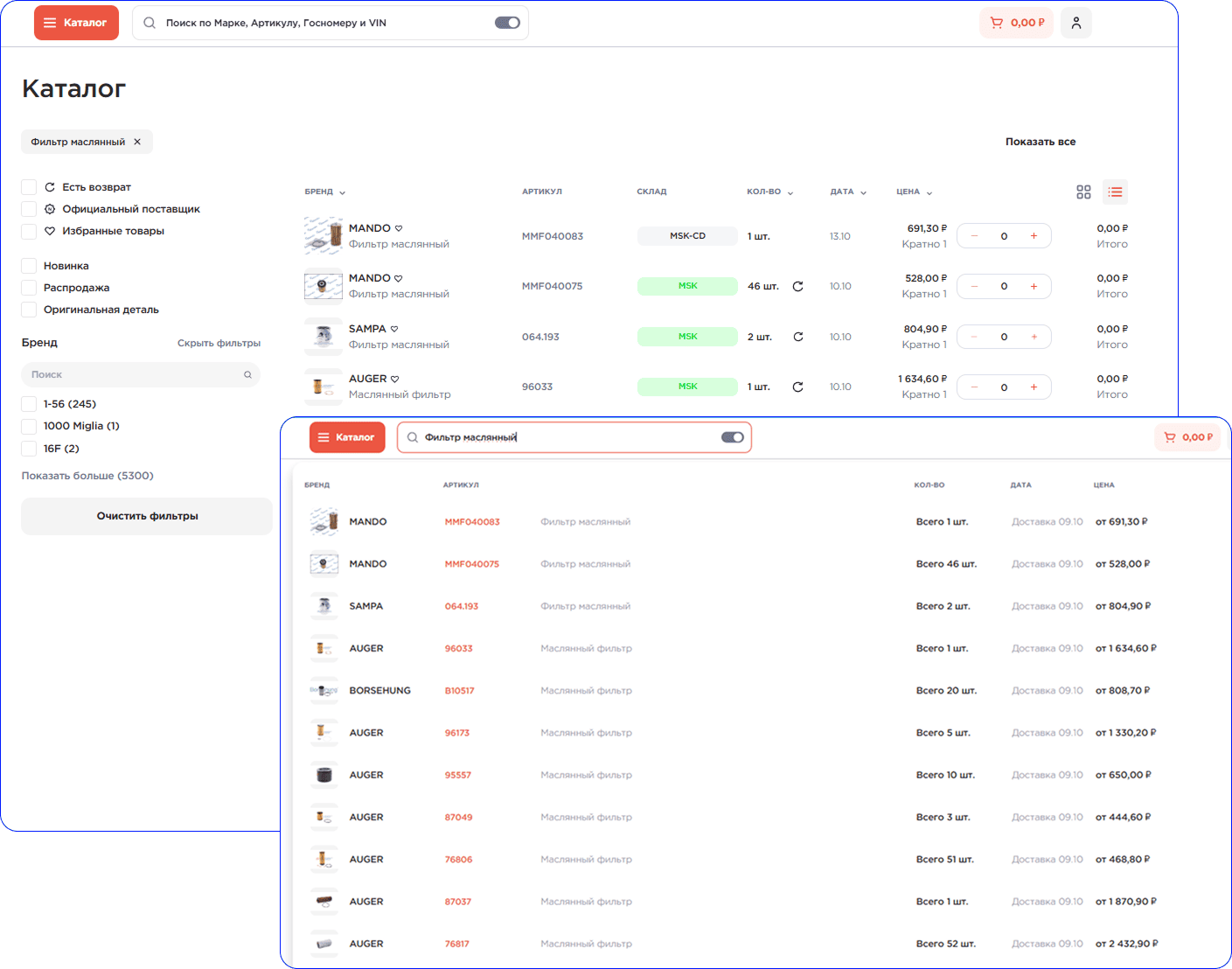Screen dimensions: 1232x969
Task: Switch to grid view layout
Action: click(1083, 192)
